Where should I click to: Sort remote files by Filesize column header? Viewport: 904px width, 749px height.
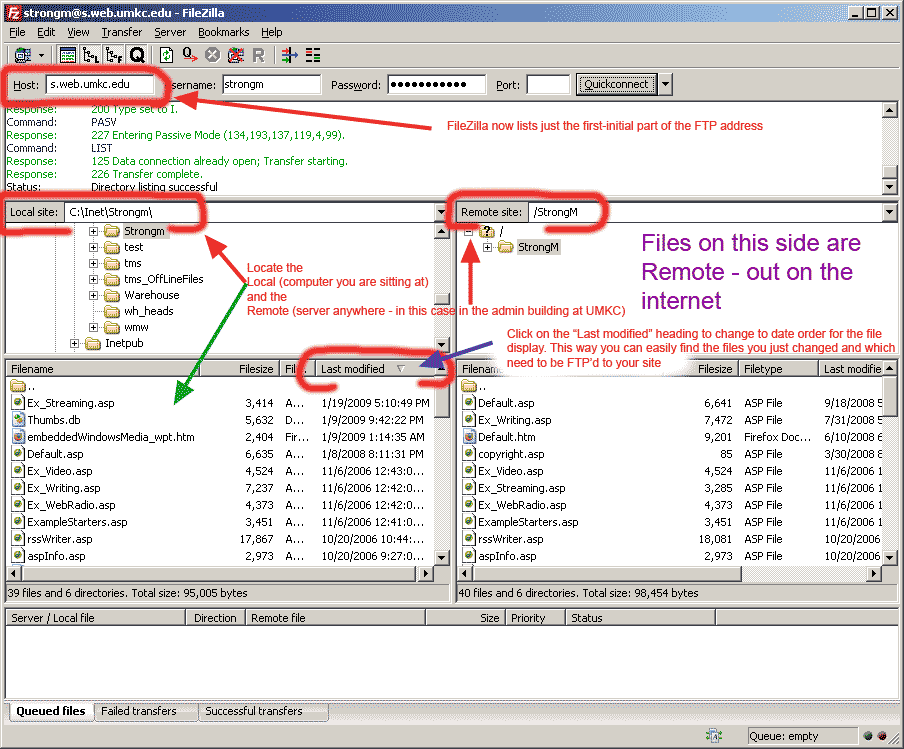[715, 369]
